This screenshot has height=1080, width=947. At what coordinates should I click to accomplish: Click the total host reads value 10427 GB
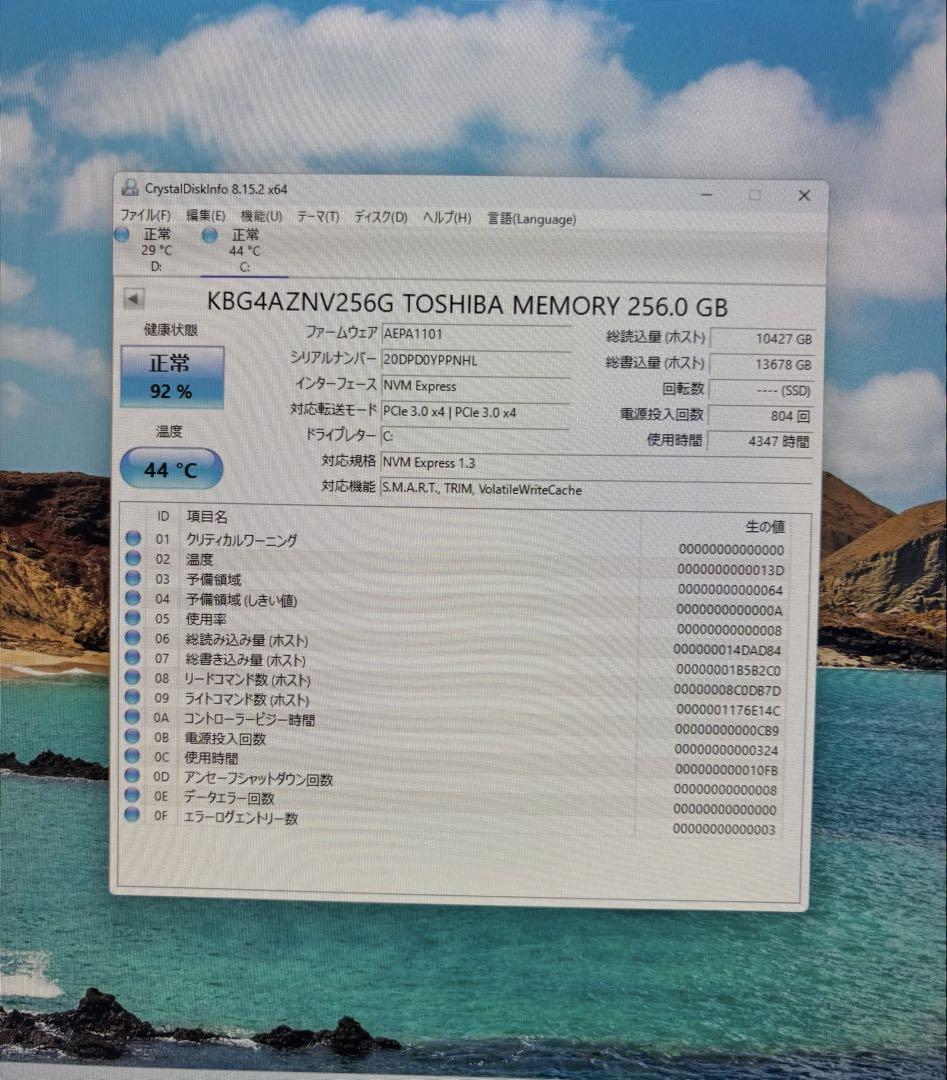762,339
